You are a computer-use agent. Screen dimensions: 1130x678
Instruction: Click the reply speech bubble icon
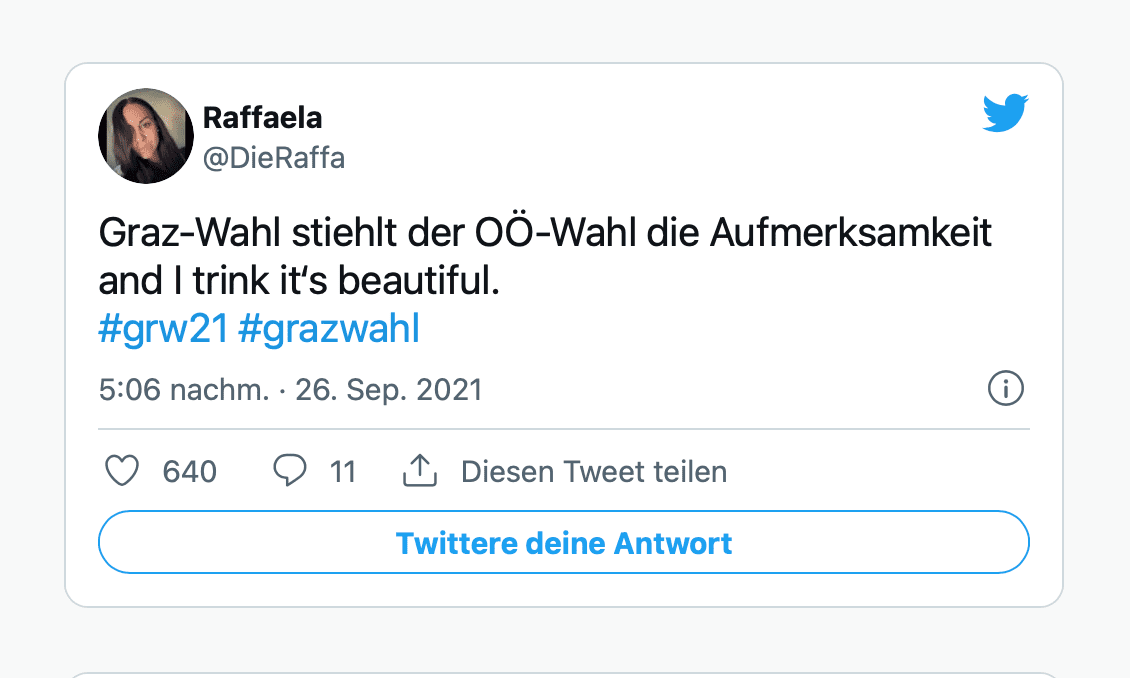(289, 471)
